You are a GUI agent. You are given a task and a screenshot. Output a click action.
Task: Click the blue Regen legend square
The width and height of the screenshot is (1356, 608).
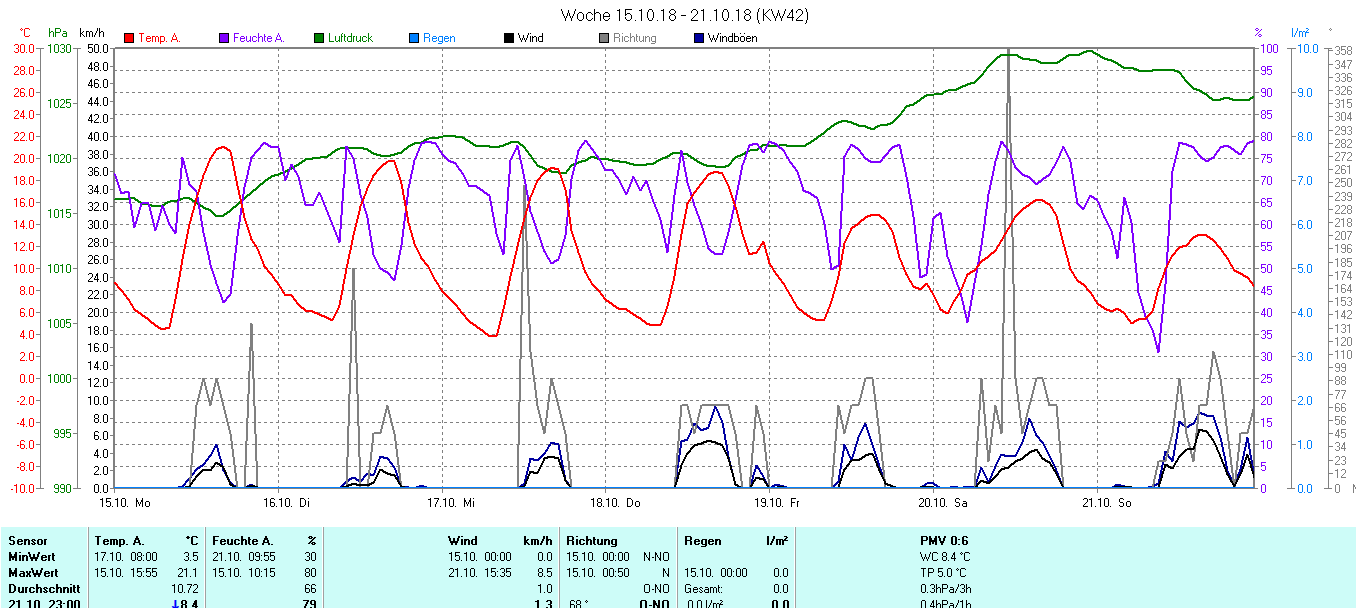click(x=414, y=38)
